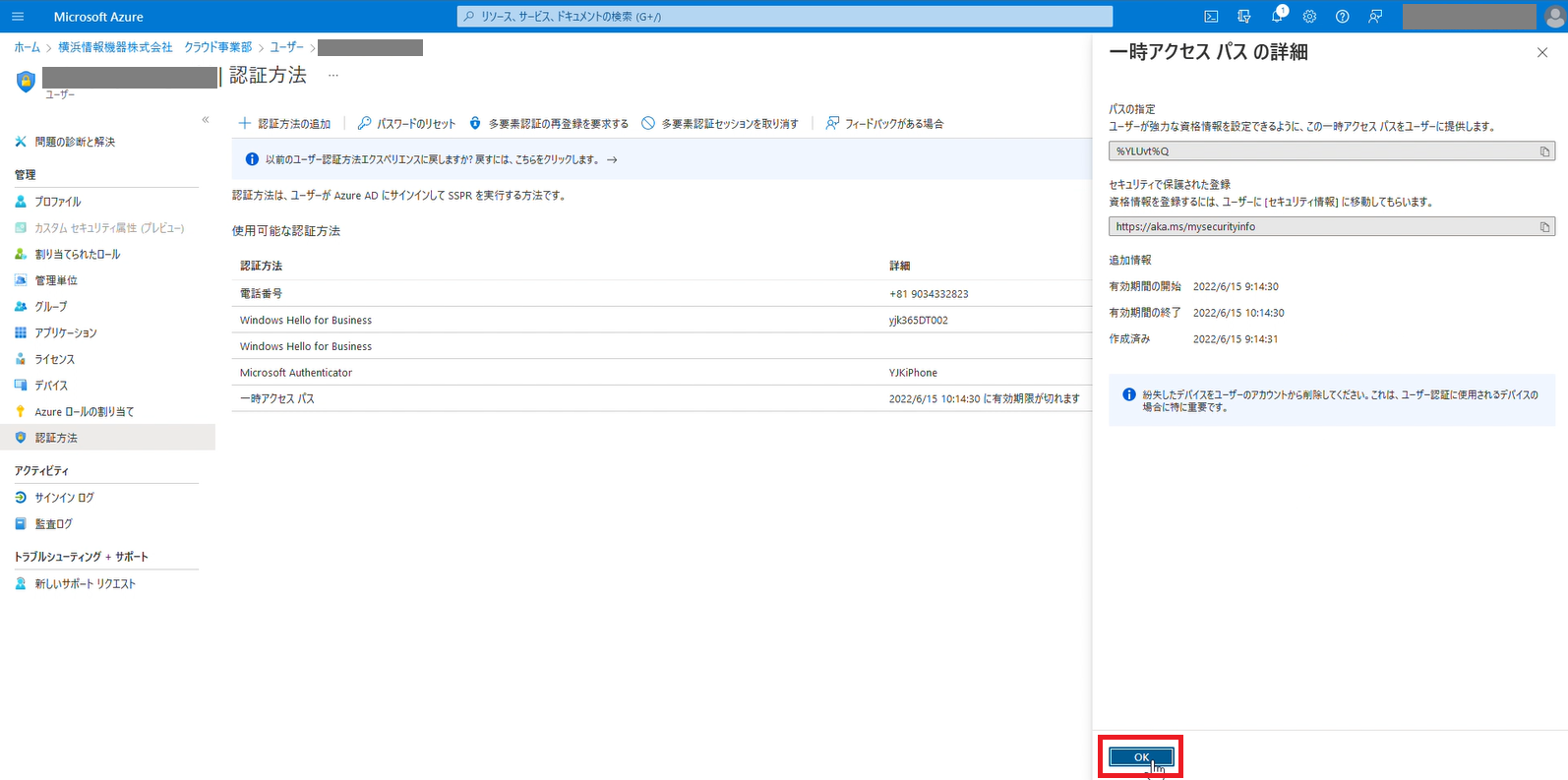Close the 一時アクセス パス の詳細 panel

pyautogui.click(x=1541, y=53)
